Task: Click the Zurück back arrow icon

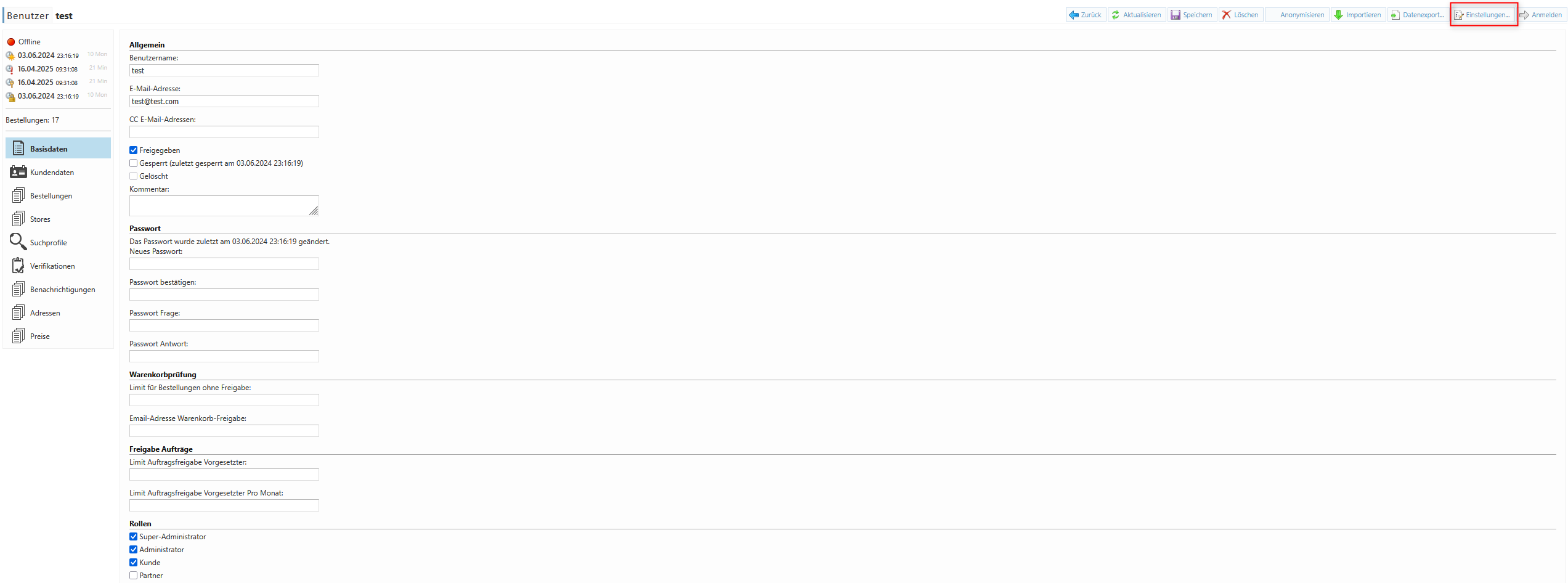Action: tap(1074, 15)
